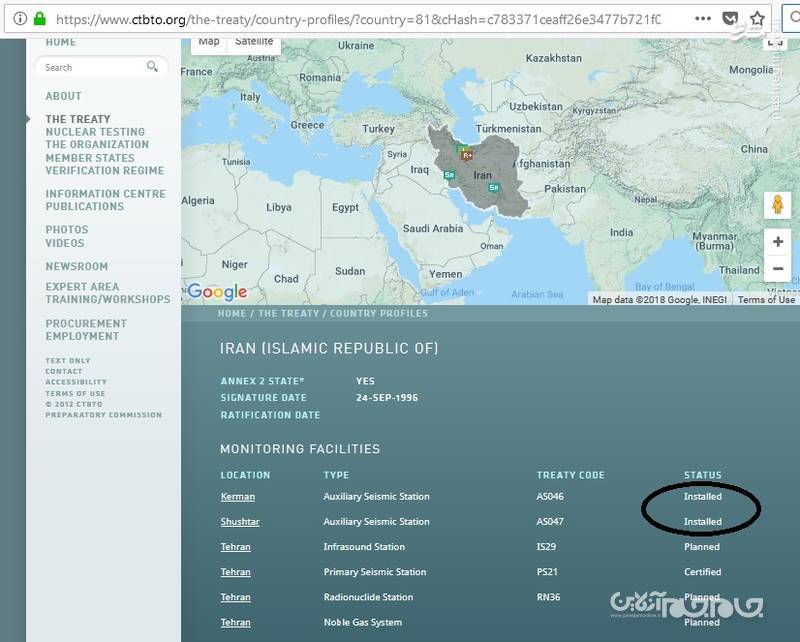Image resolution: width=800 pixels, height=642 pixels.
Task: Click the search magnifier icon in sidebar
Action: [152, 67]
